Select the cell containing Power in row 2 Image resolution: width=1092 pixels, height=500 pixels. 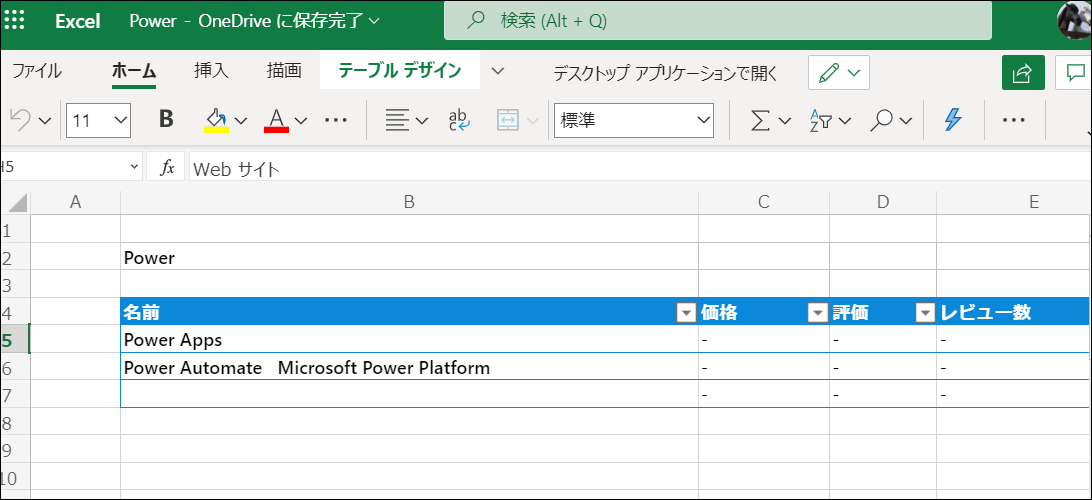(410, 258)
